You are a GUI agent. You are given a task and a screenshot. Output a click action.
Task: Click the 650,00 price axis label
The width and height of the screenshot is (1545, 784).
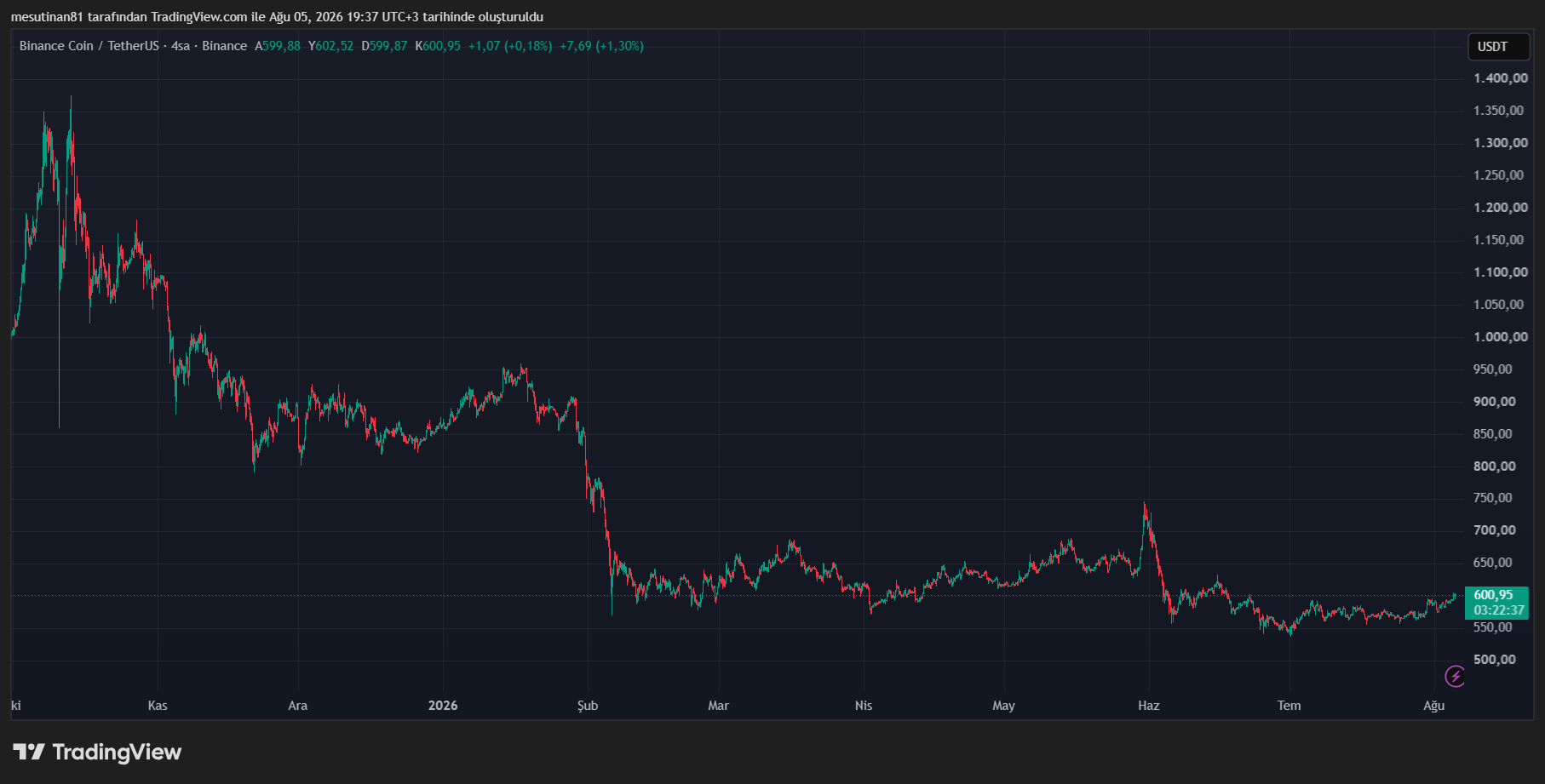click(x=1493, y=563)
